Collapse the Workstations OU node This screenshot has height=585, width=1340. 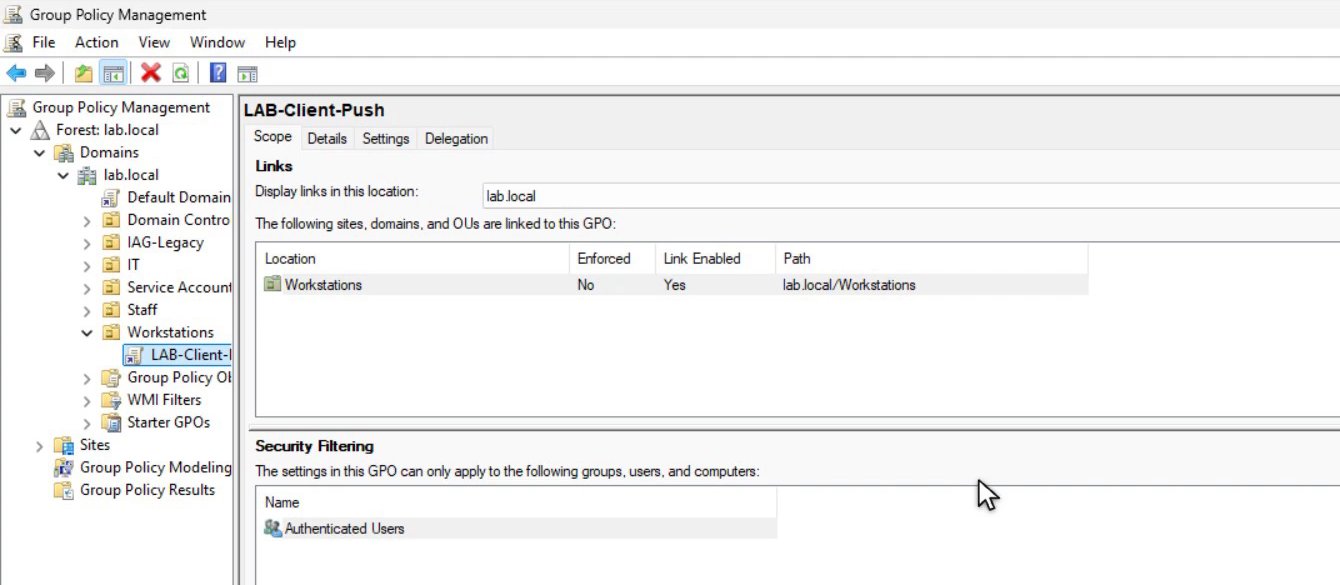point(88,333)
